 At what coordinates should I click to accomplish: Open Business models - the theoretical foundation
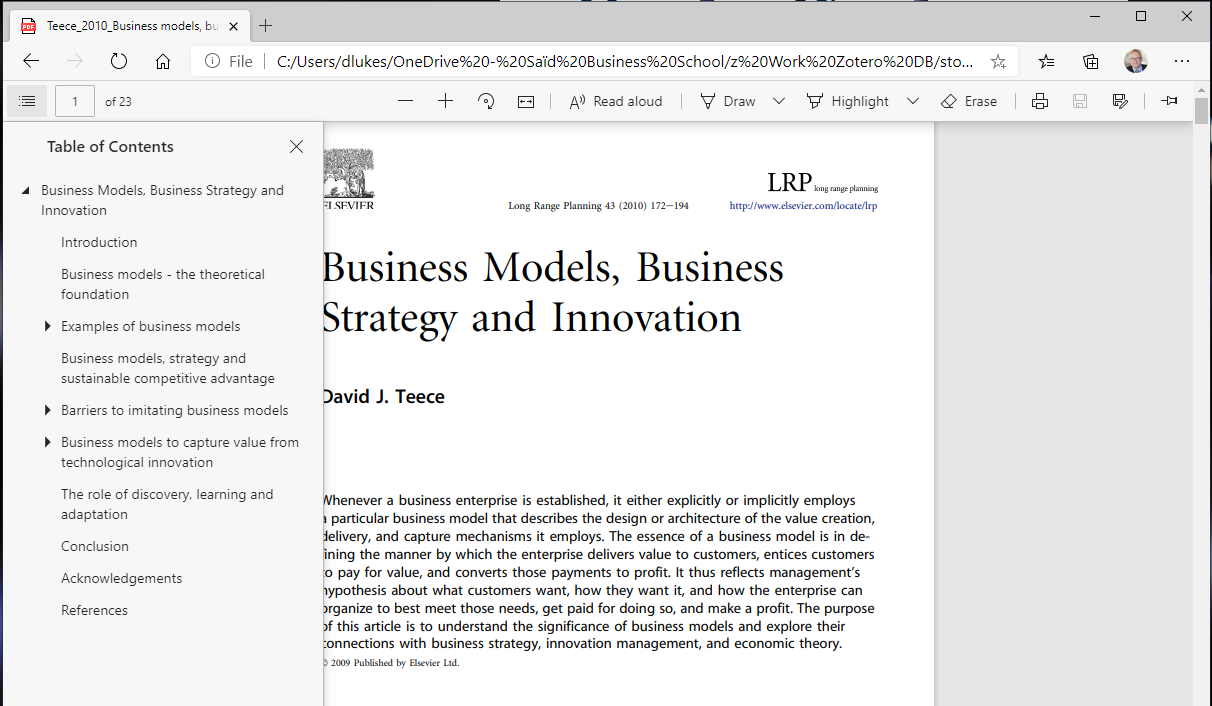point(163,284)
